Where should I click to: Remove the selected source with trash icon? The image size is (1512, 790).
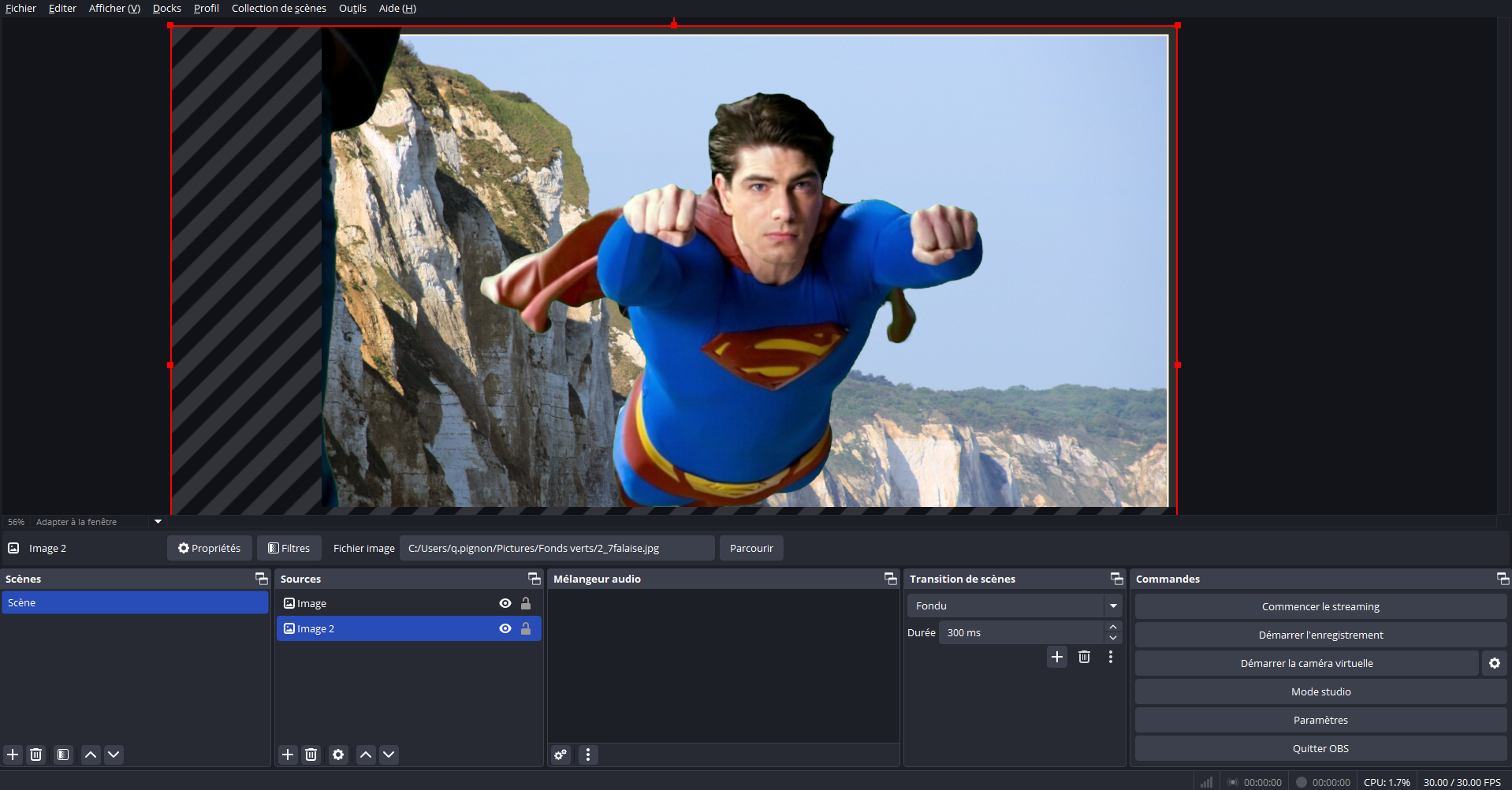pyautogui.click(x=311, y=755)
